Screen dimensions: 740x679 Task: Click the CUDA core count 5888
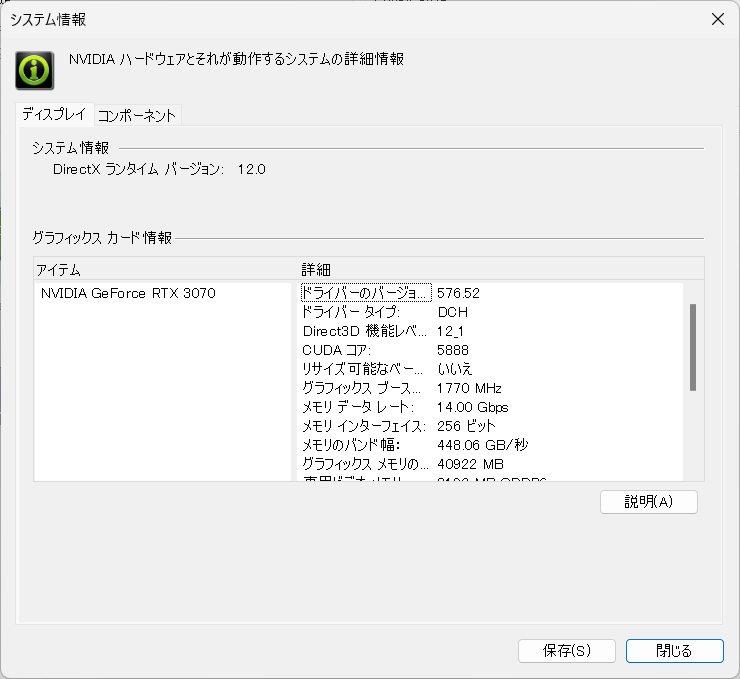[x=453, y=350]
